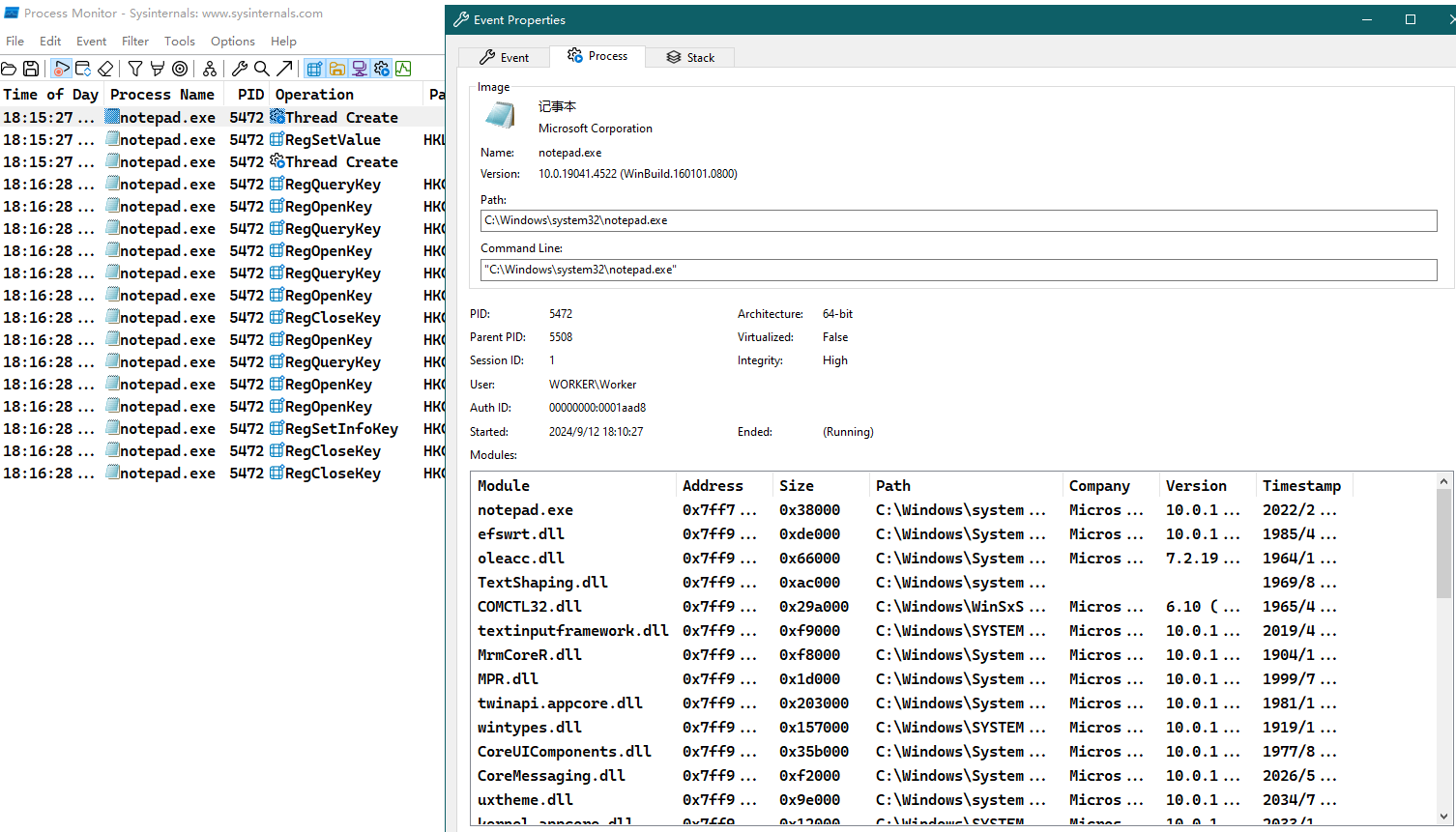Open the Filter menu
The image size is (1456, 832).
point(135,42)
